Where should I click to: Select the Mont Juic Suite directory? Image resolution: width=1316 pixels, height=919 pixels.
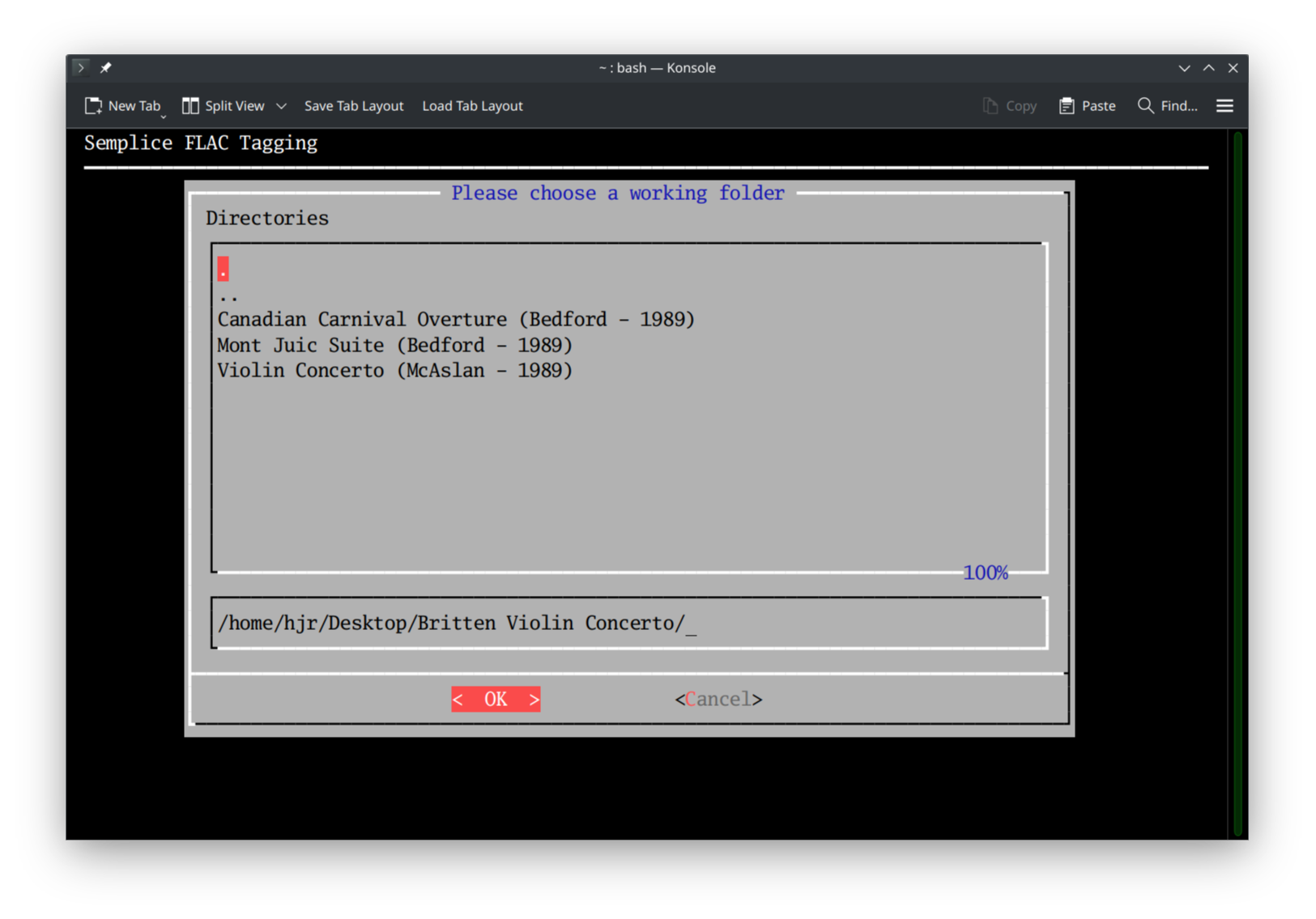[x=394, y=345]
